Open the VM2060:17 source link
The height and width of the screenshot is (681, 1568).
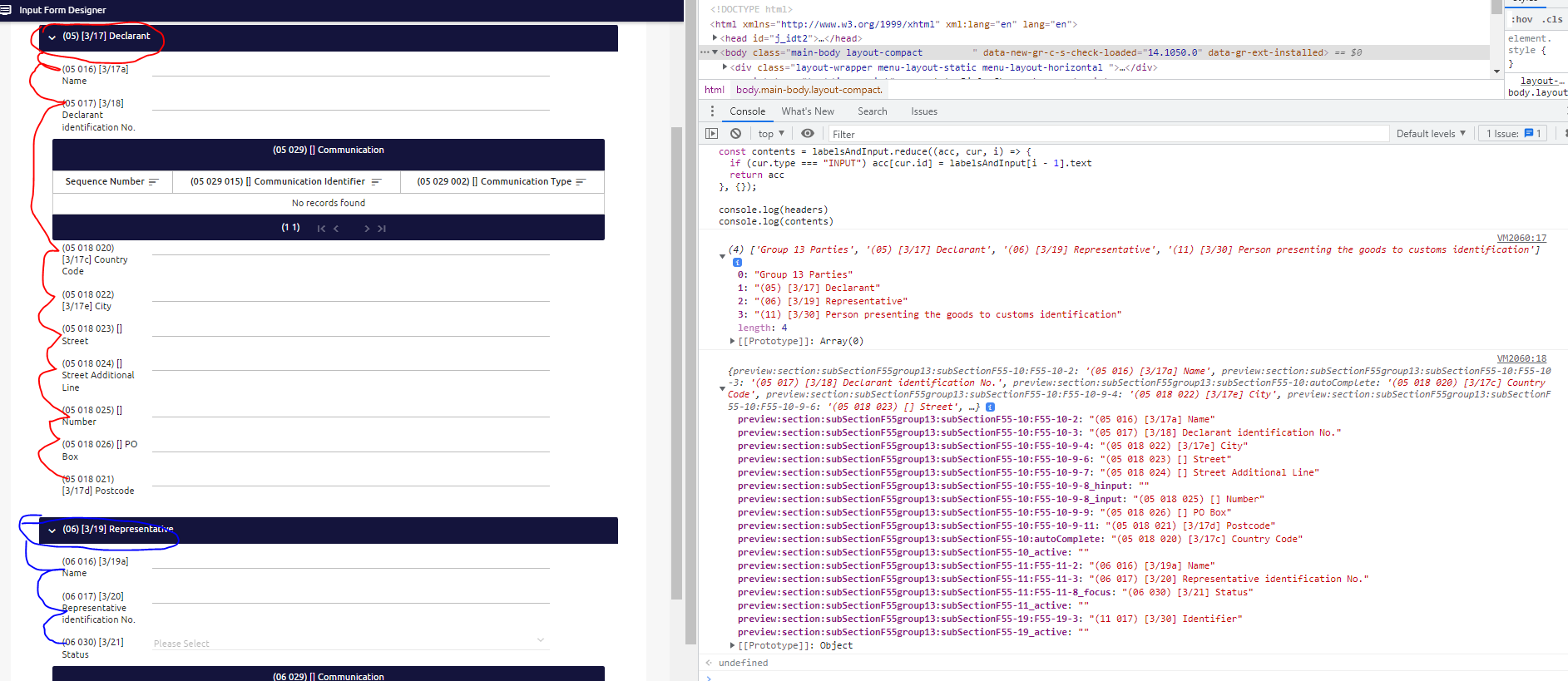click(1521, 239)
